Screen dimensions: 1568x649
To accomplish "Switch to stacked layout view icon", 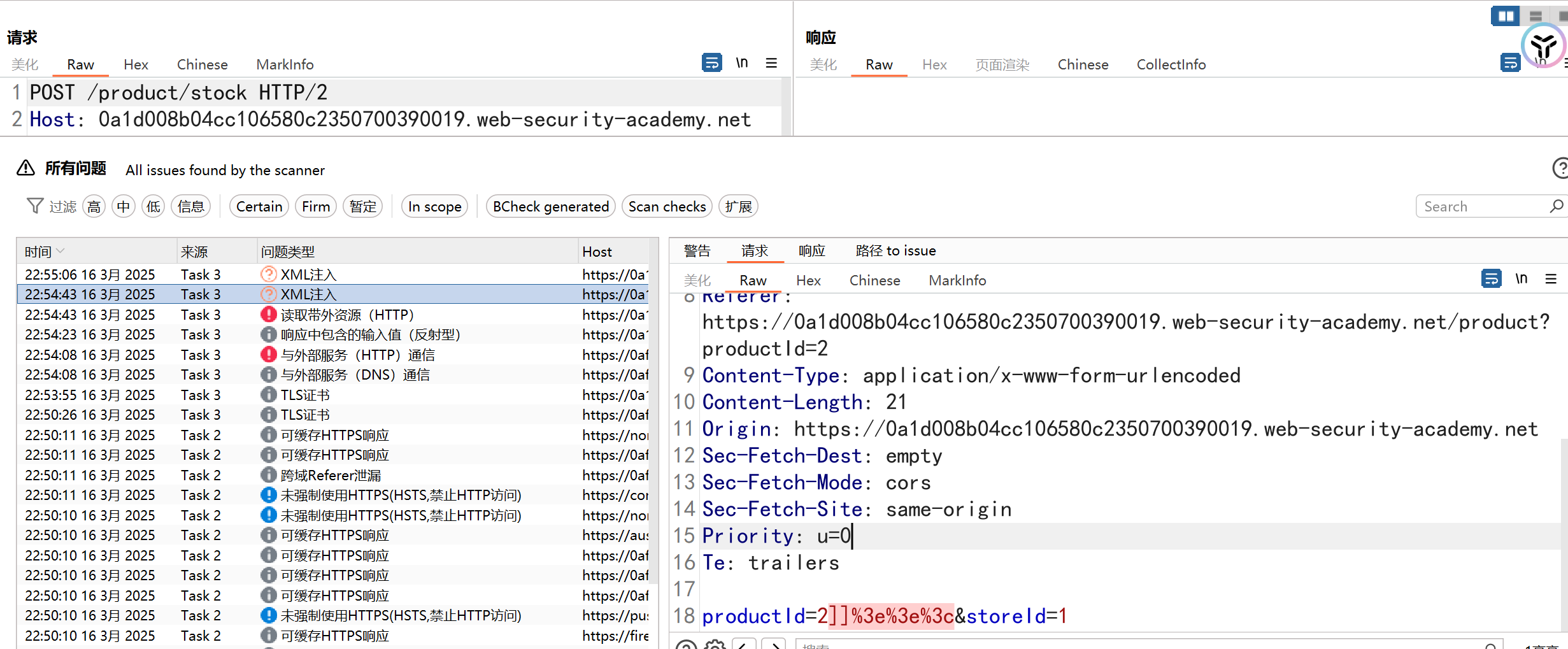I will pyautogui.click(x=1536, y=17).
